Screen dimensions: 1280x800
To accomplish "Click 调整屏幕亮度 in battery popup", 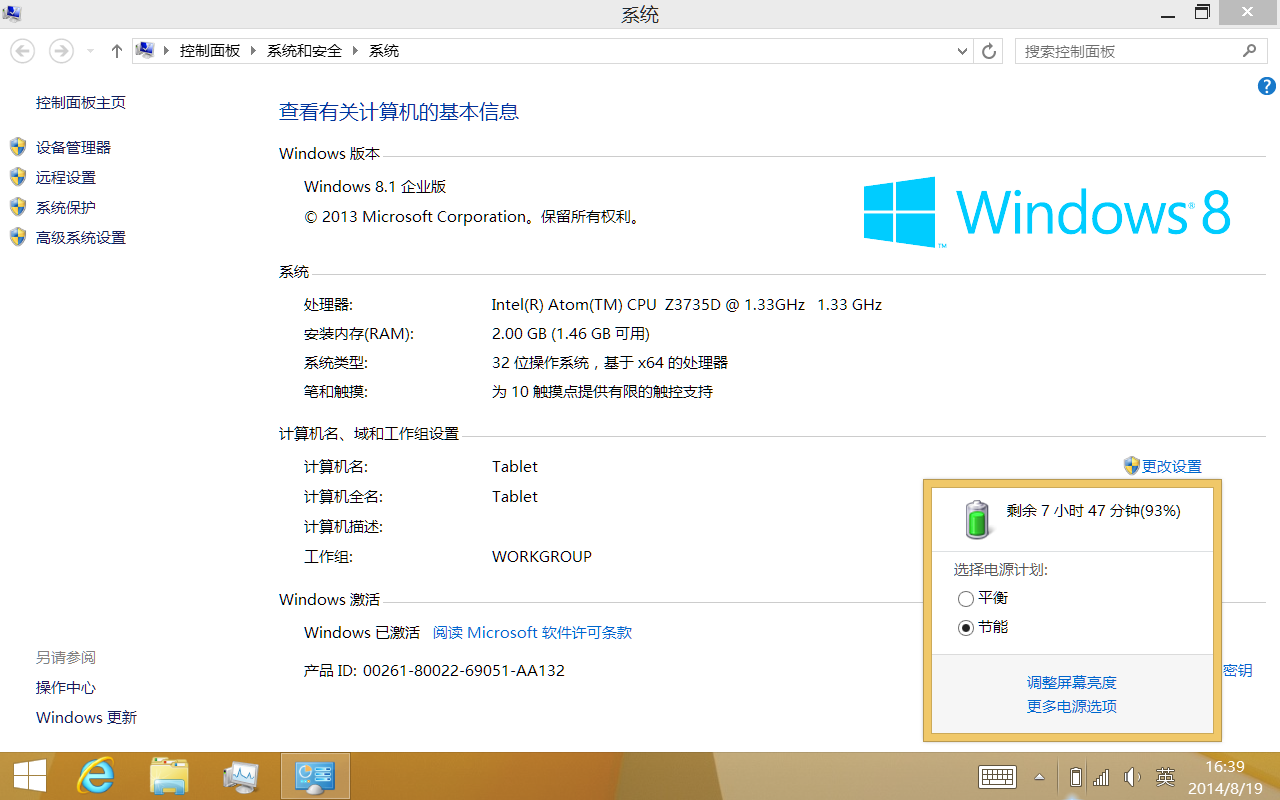I will 1072,683.
